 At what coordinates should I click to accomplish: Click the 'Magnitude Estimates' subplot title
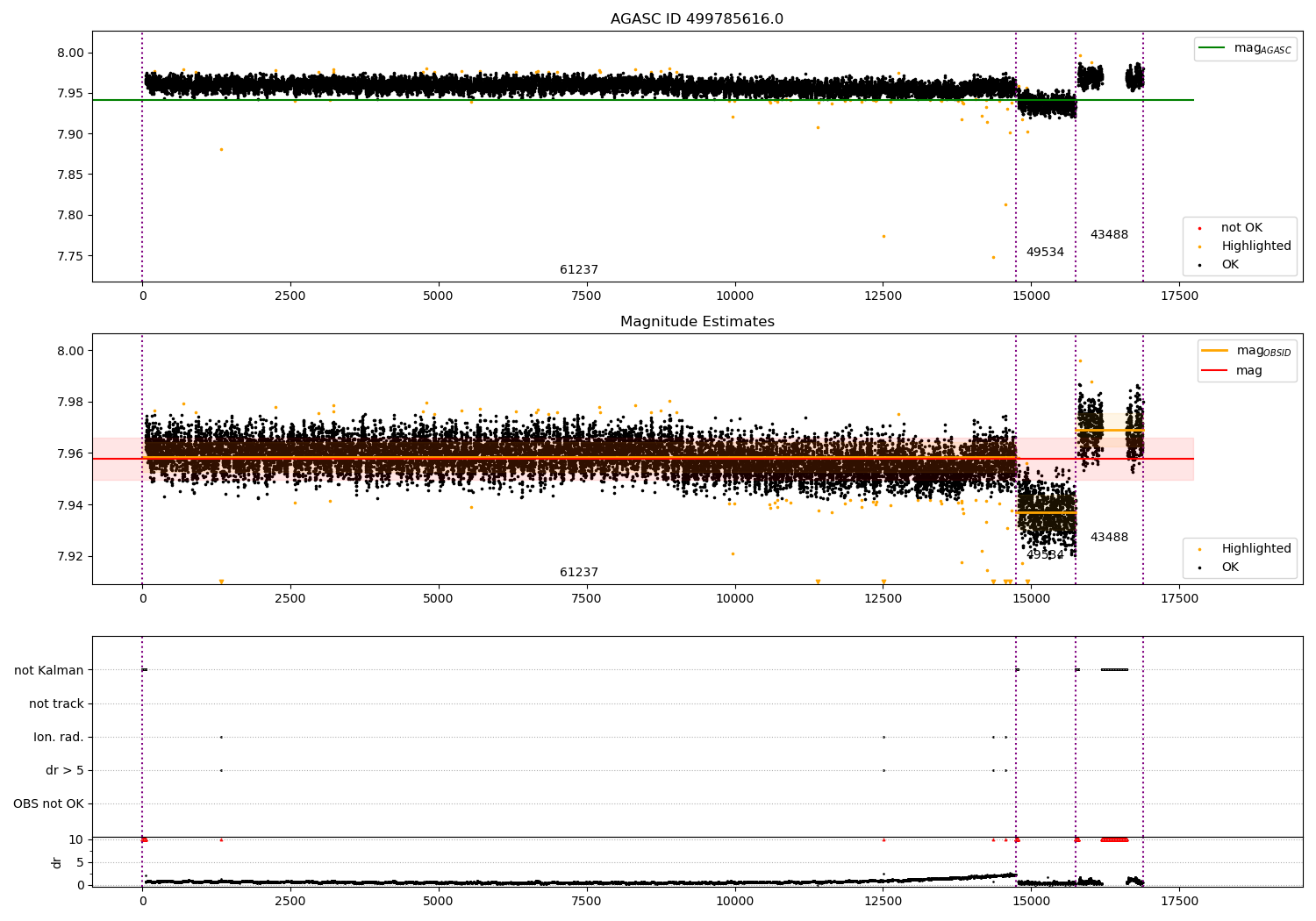tap(697, 322)
